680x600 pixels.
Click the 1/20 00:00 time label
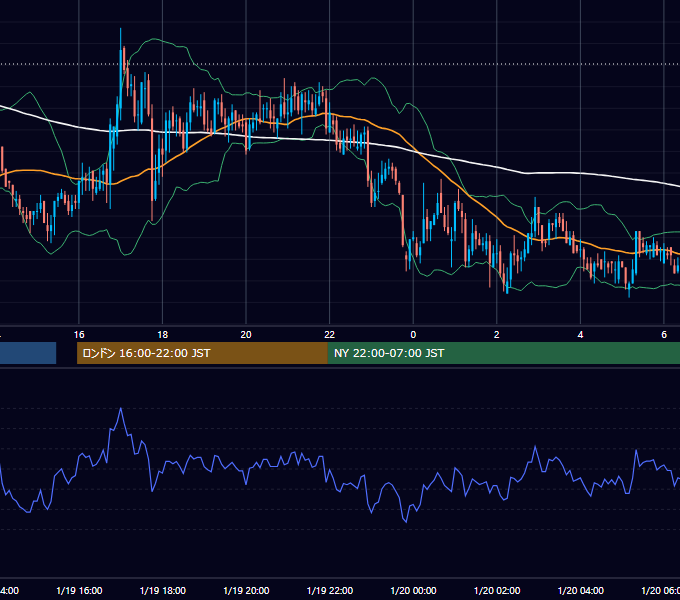click(413, 590)
